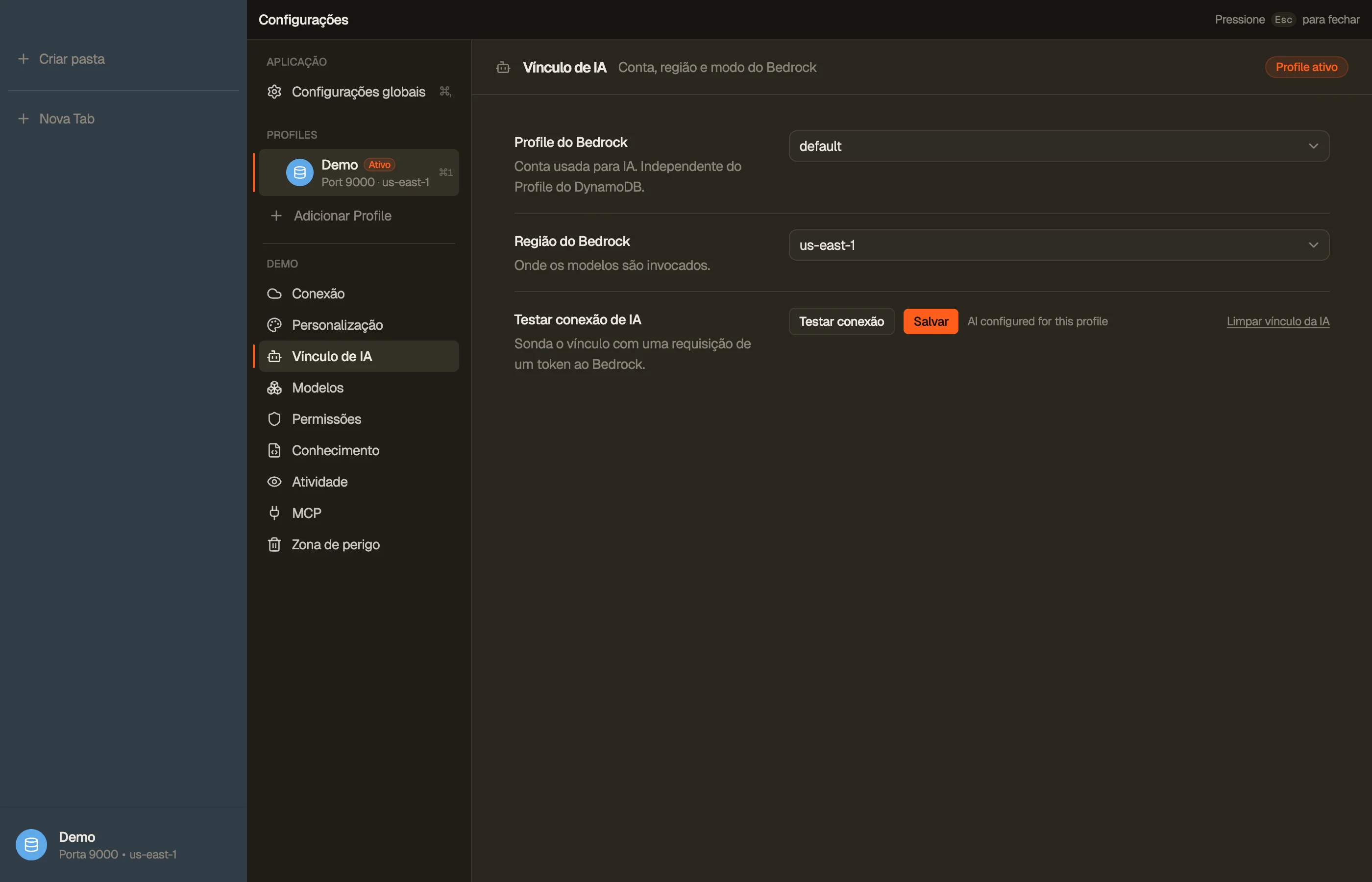Click 'Port 9000 · us-east-1' under Demo profile
This screenshot has width=1372, height=882.
[375, 182]
